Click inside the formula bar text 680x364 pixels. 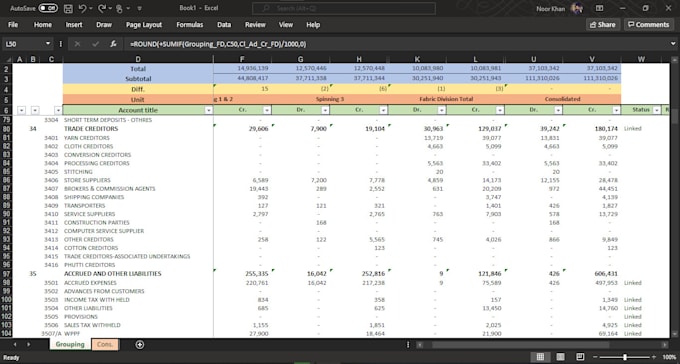[x=218, y=44]
